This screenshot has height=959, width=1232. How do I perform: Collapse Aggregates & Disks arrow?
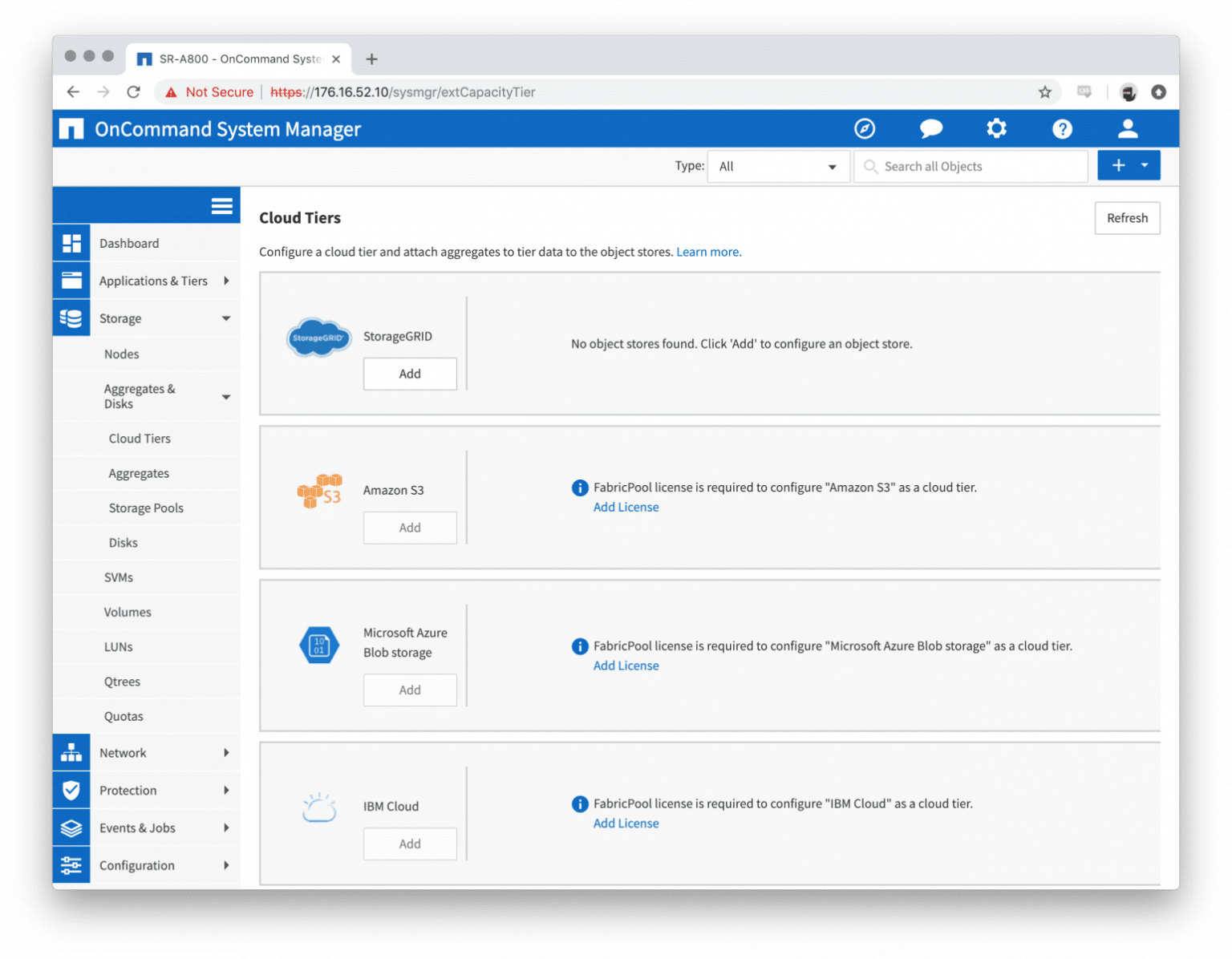[x=226, y=397]
